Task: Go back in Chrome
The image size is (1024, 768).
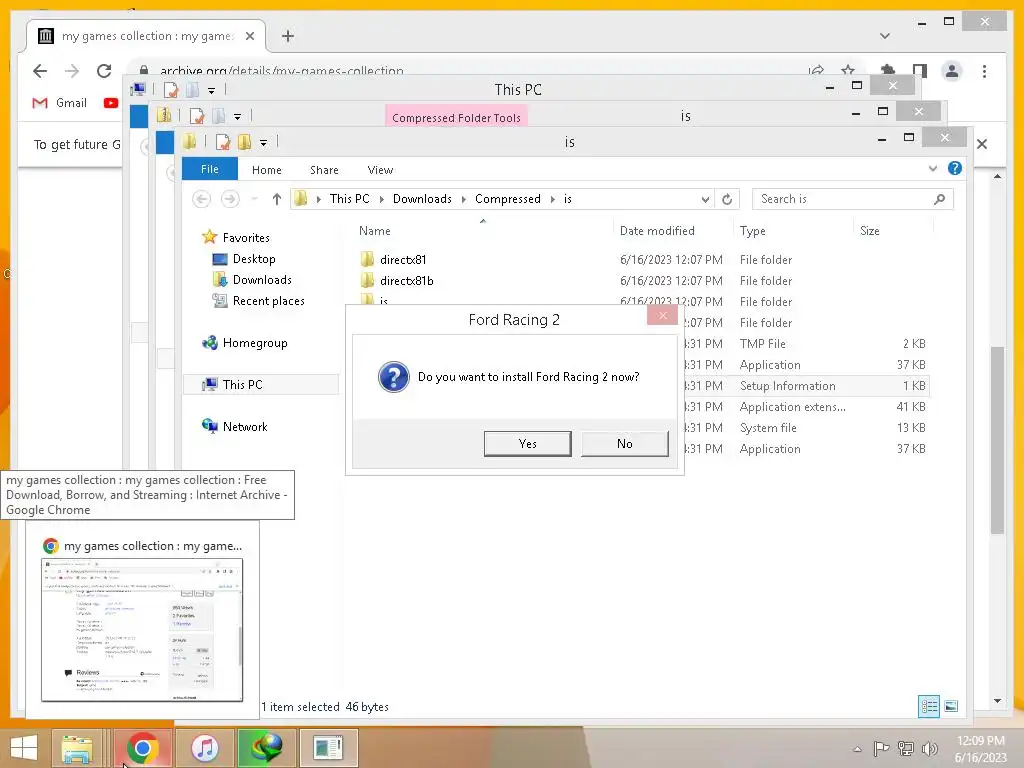Action: [x=40, y=71]
